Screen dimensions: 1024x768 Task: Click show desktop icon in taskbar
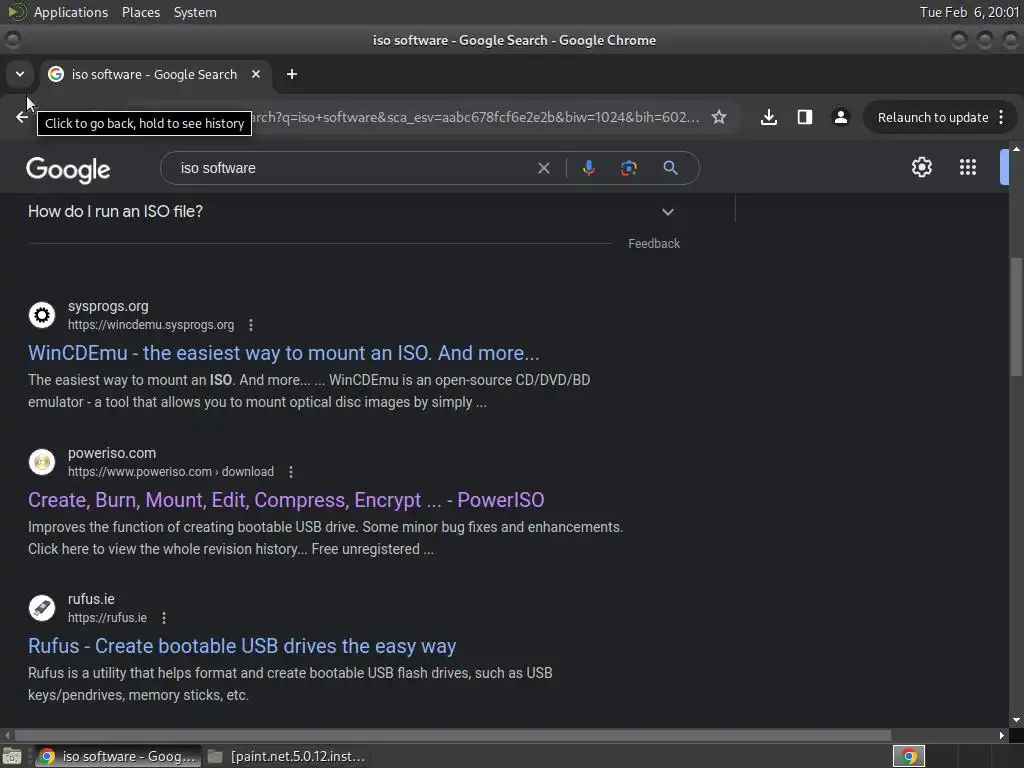12,756
